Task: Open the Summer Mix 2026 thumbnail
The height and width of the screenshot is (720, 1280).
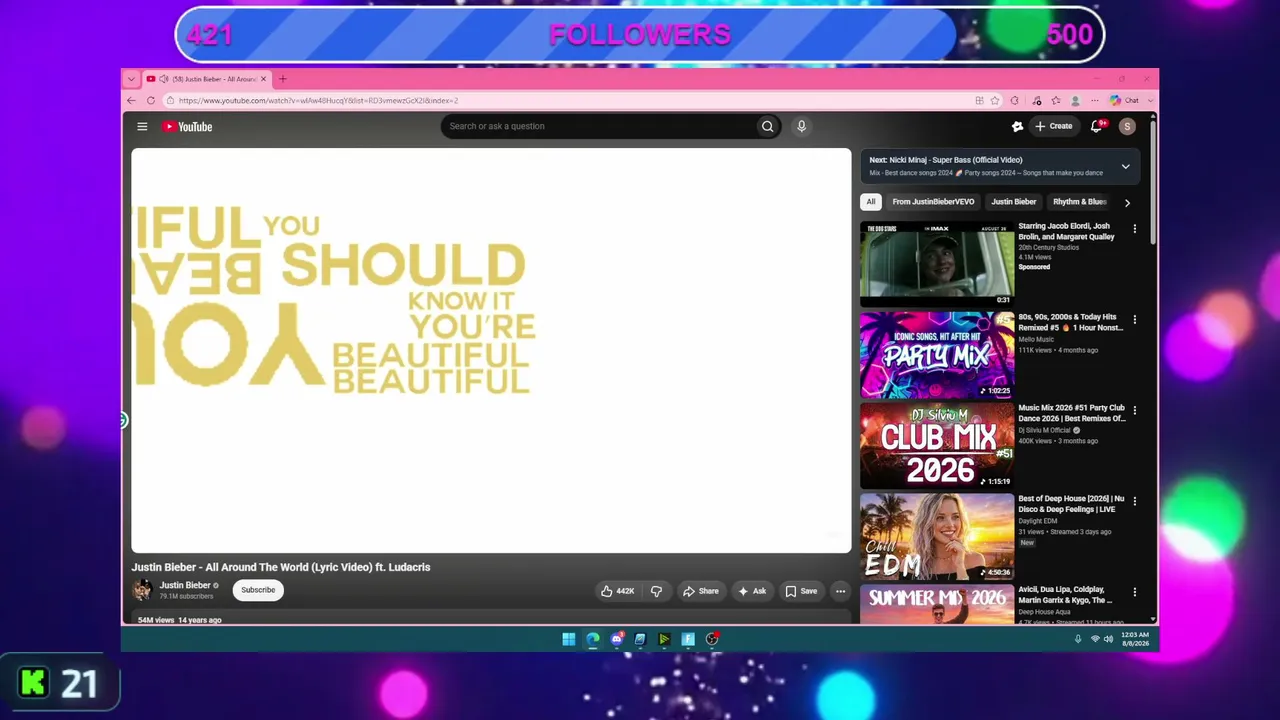Action: coord(937,604)
